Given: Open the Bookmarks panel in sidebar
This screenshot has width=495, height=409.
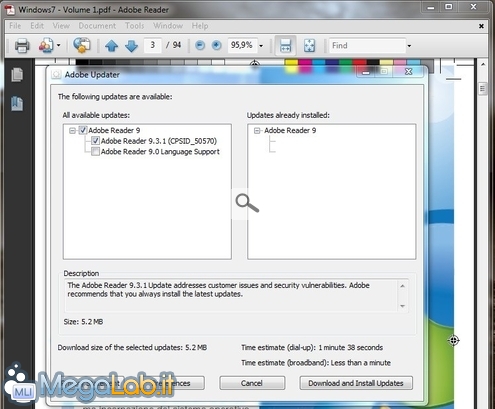Looking at the screenshot, I should pos(17,104).
